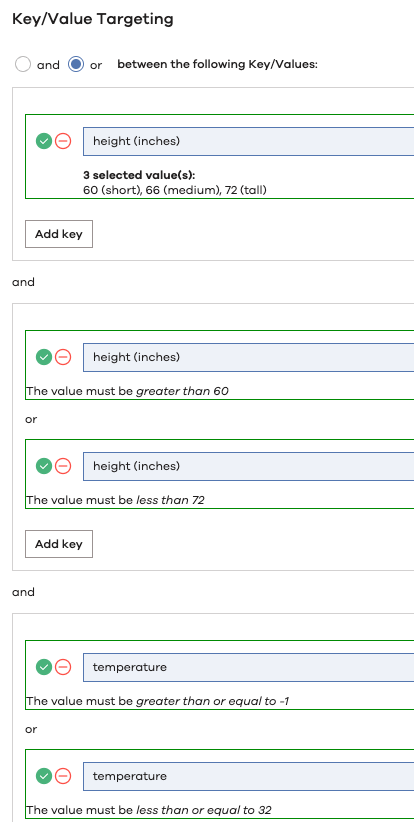The image size is (414, 837).
Task: Open height key field above 'greater than 60'
Action: tap(249, 357)
